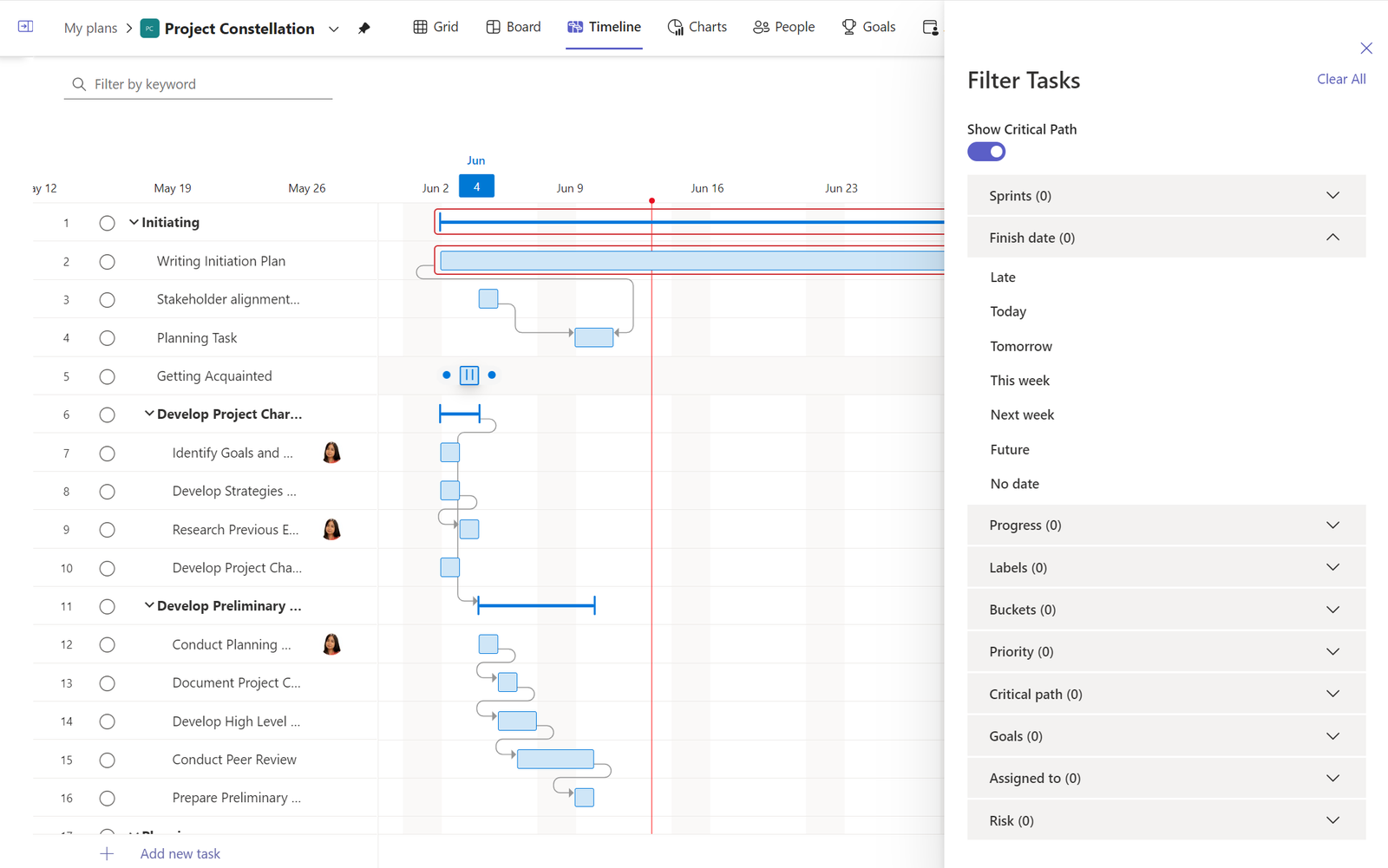The height and width of the screenshot is (868, 1388).
Task: Click the avatar on Research Previous row
Action: click(x=331, y=529)
